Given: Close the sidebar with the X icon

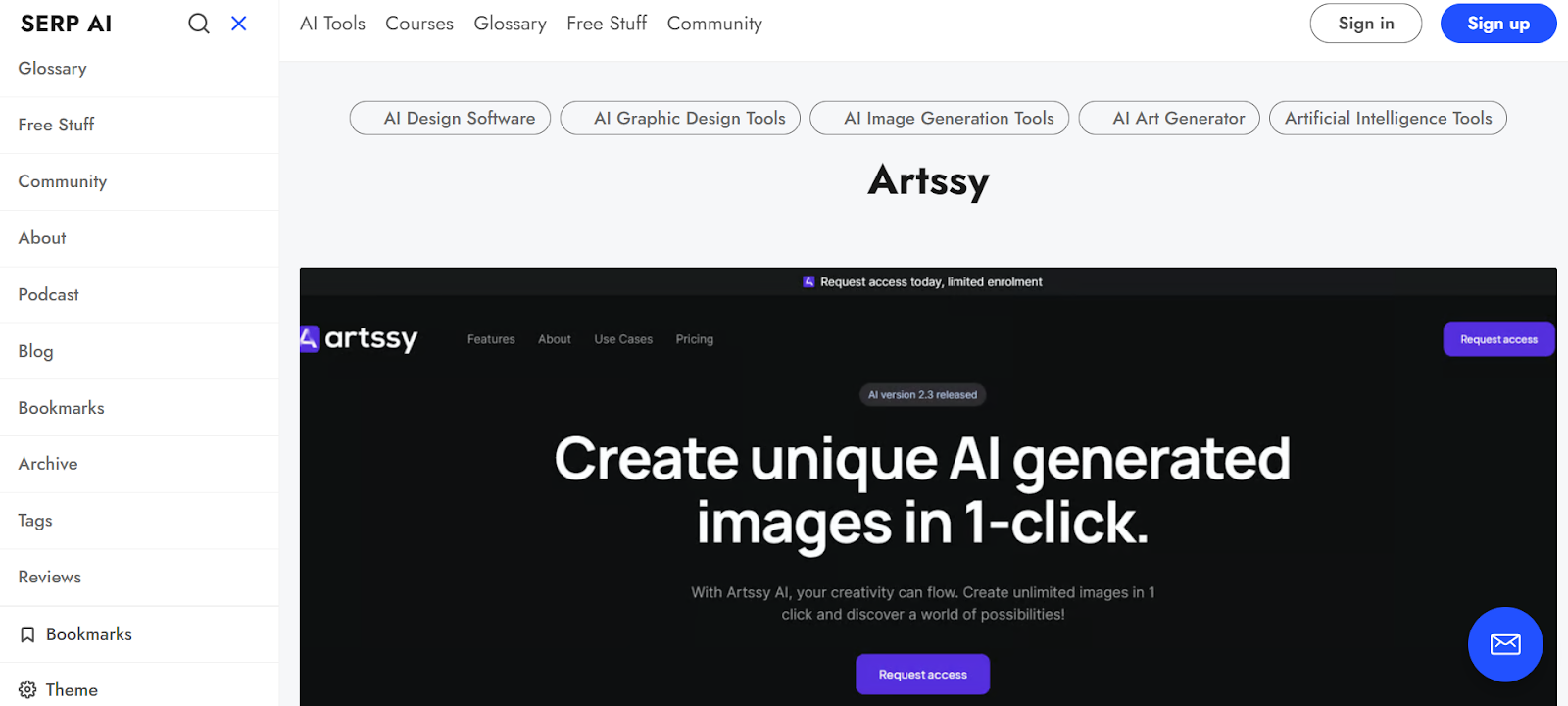Looking at the screenshot, I should pyautogui.click(x=239, y=24).
